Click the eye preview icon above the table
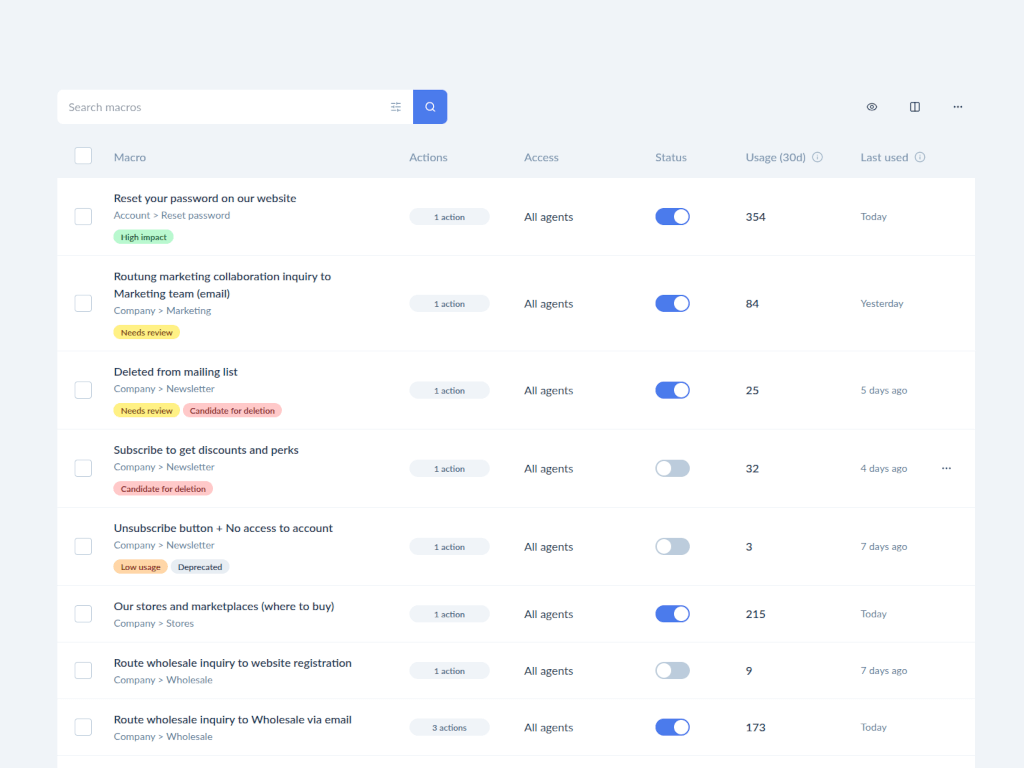 871,106
